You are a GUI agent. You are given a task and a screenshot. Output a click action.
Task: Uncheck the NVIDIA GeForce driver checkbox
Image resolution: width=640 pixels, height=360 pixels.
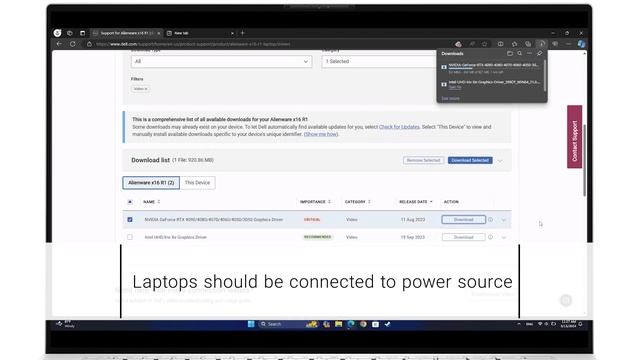(130, 220)
